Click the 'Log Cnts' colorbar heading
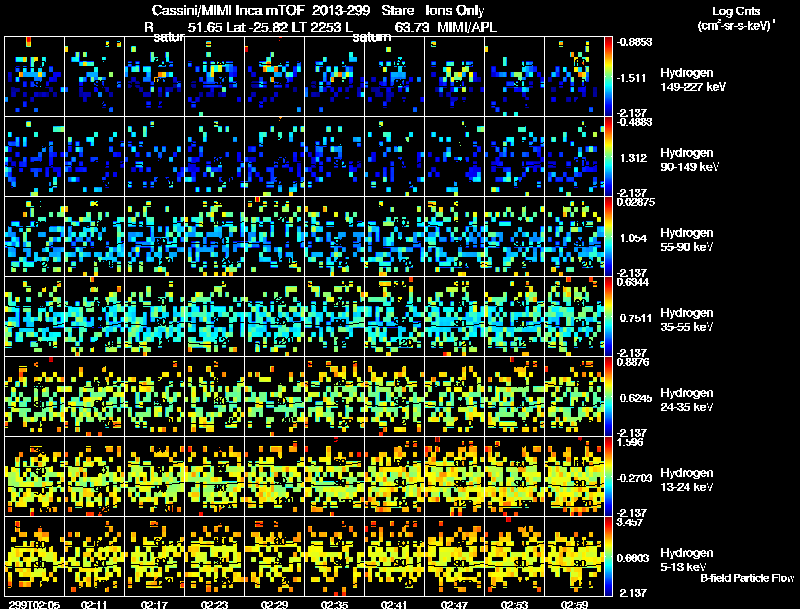The height and width of the screenshot is (609, 800). (x=736, y=11)
